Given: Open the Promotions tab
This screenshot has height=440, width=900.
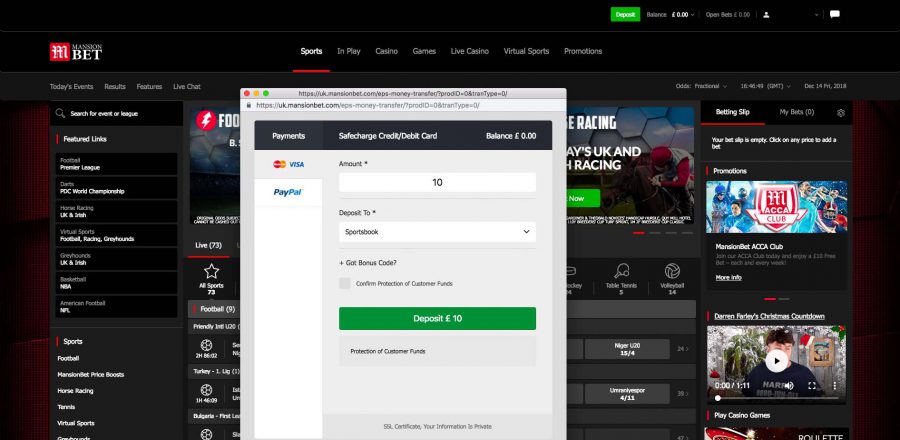Looking at the screenshot, I should click(583, 51).
